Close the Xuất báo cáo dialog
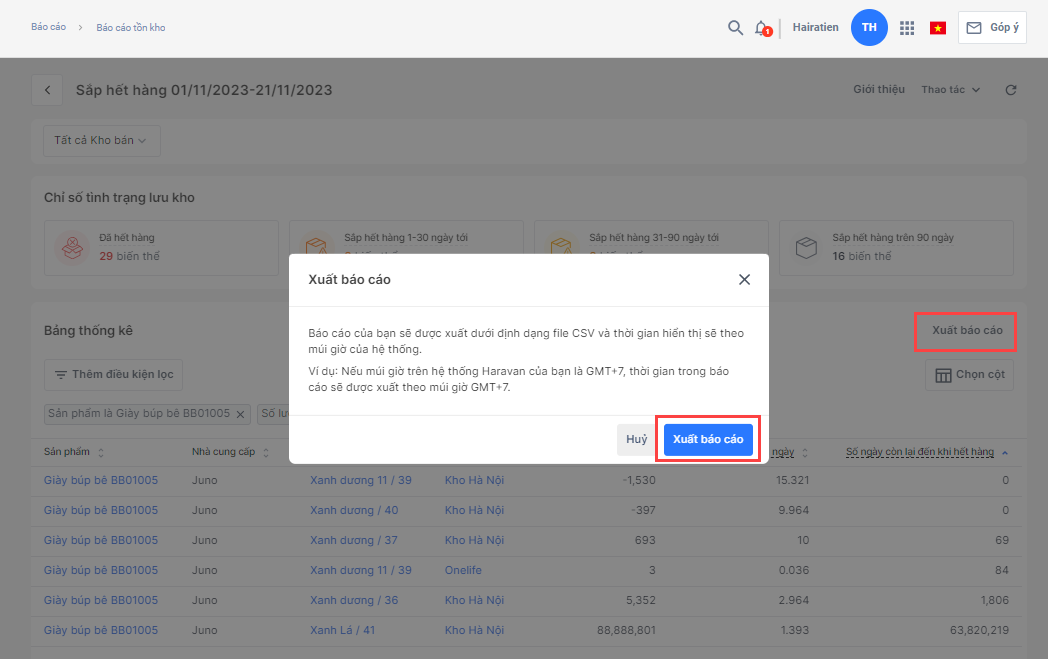Screen dimensions: 1048x659 coord(744,280)
